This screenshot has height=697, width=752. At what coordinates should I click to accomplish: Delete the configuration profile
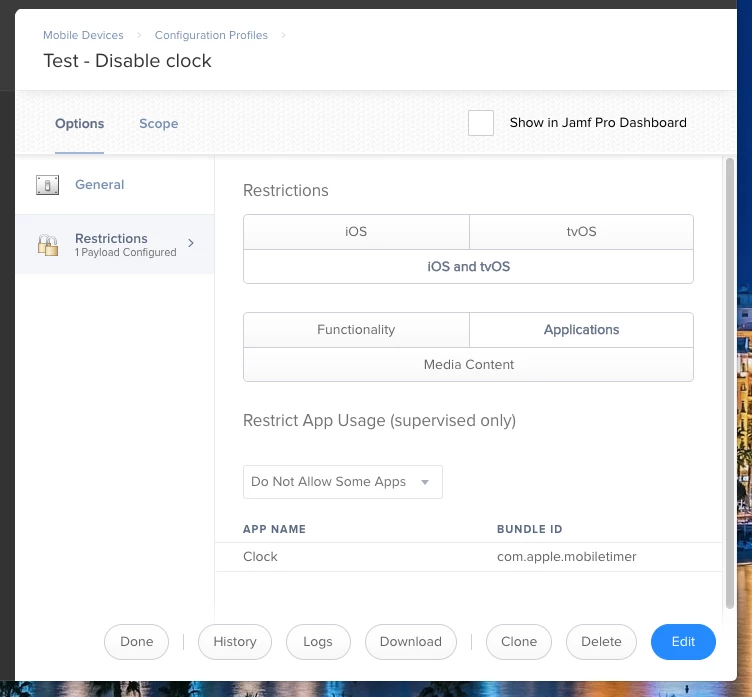(x=601, y=642)
